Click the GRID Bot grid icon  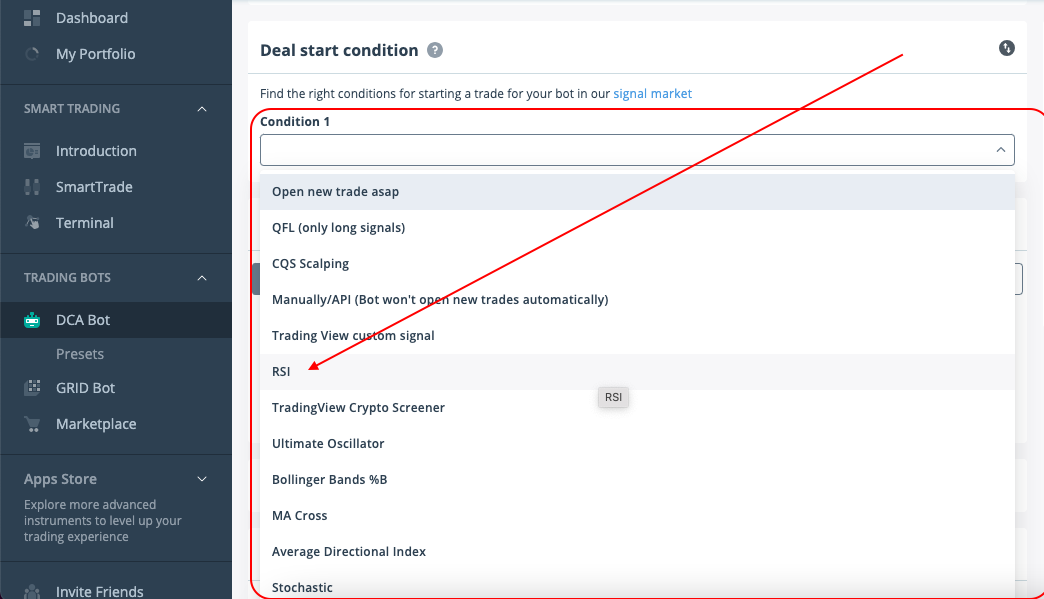pyautogui.click(x=32, y=388)
